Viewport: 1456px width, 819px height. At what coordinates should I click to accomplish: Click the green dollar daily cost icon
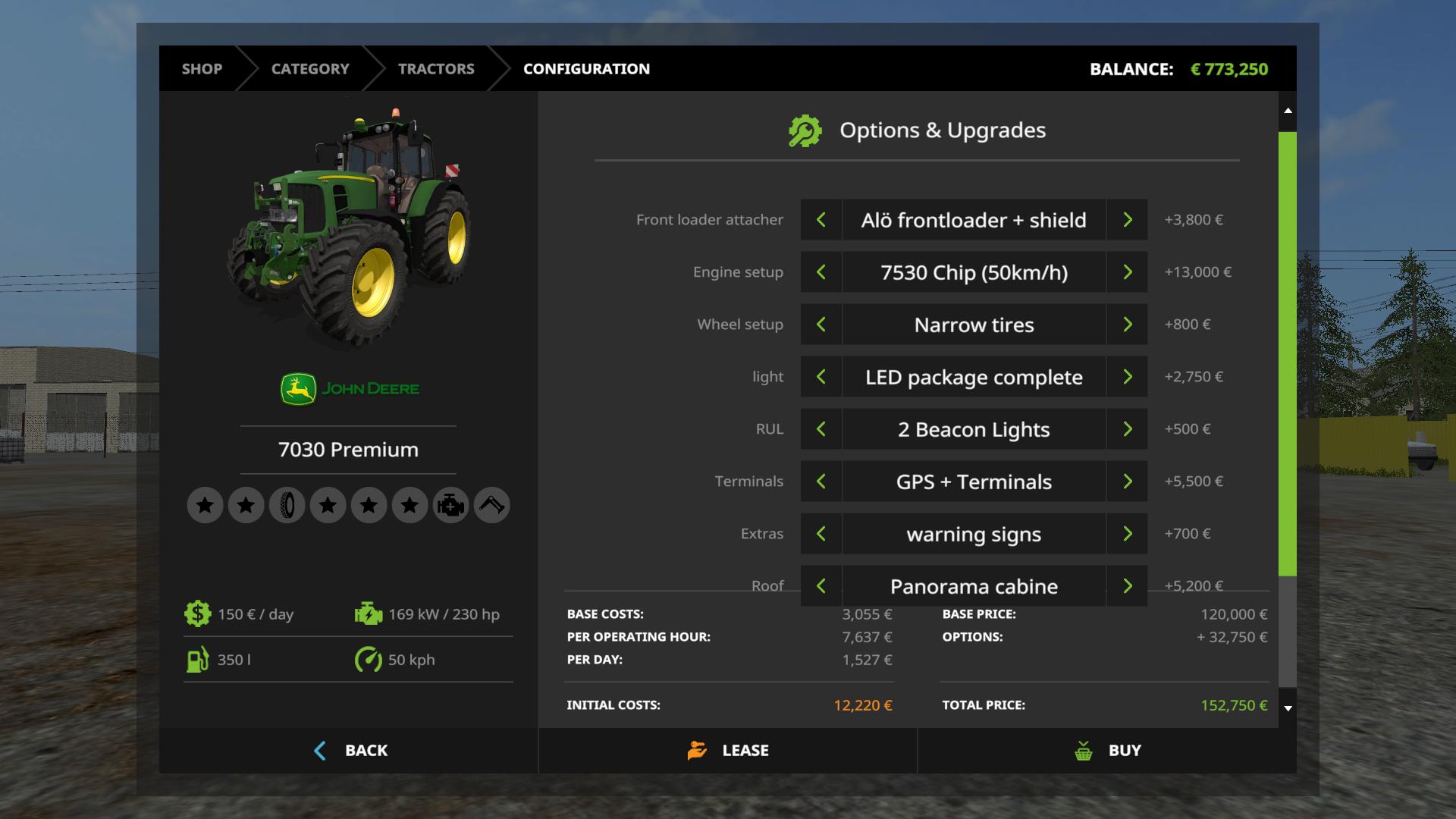(x=197, y=614)
